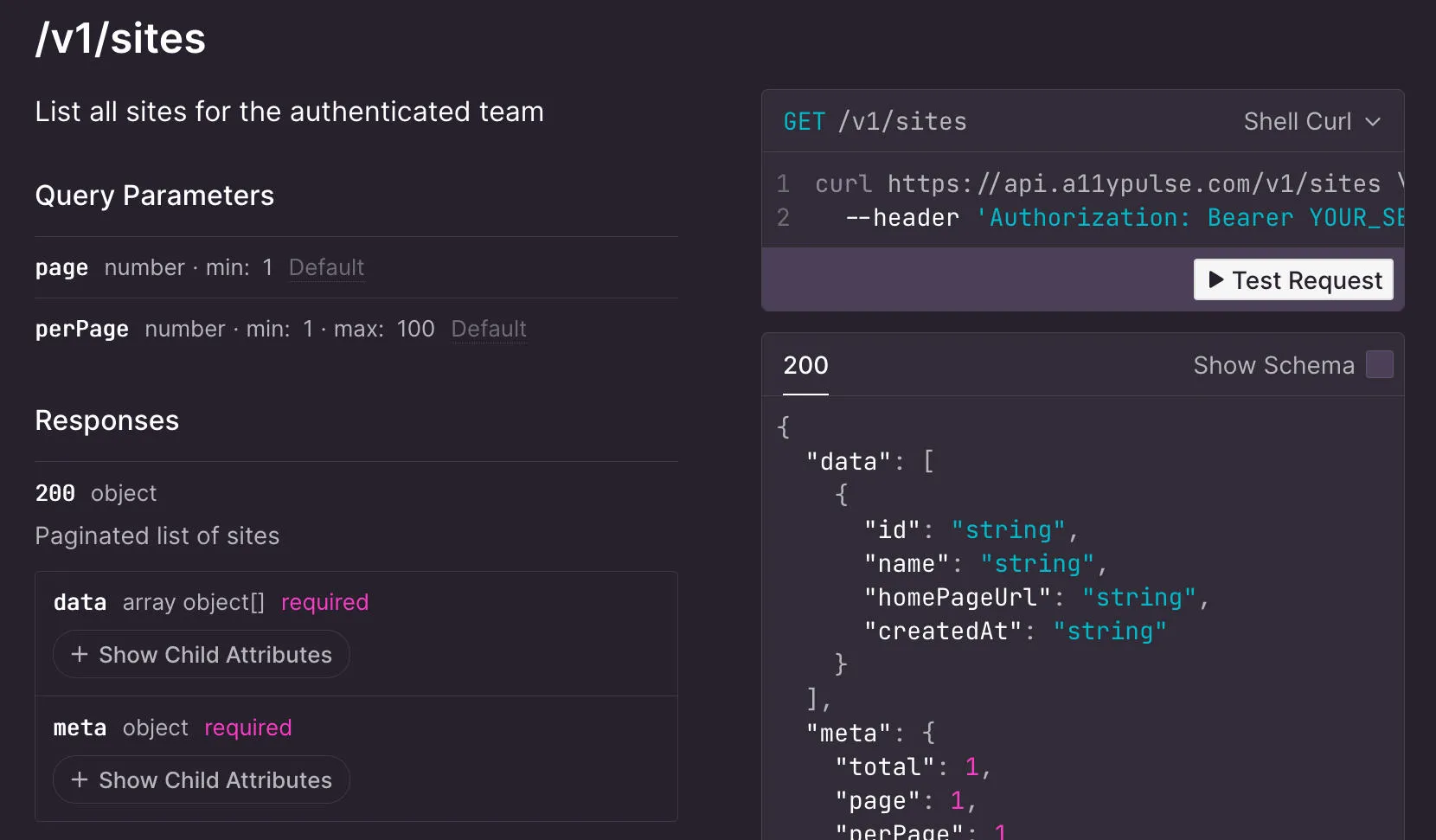Click the plus icon before Show Child Attributes for meta
1436x840 pixels.
[x=79, y=780]
